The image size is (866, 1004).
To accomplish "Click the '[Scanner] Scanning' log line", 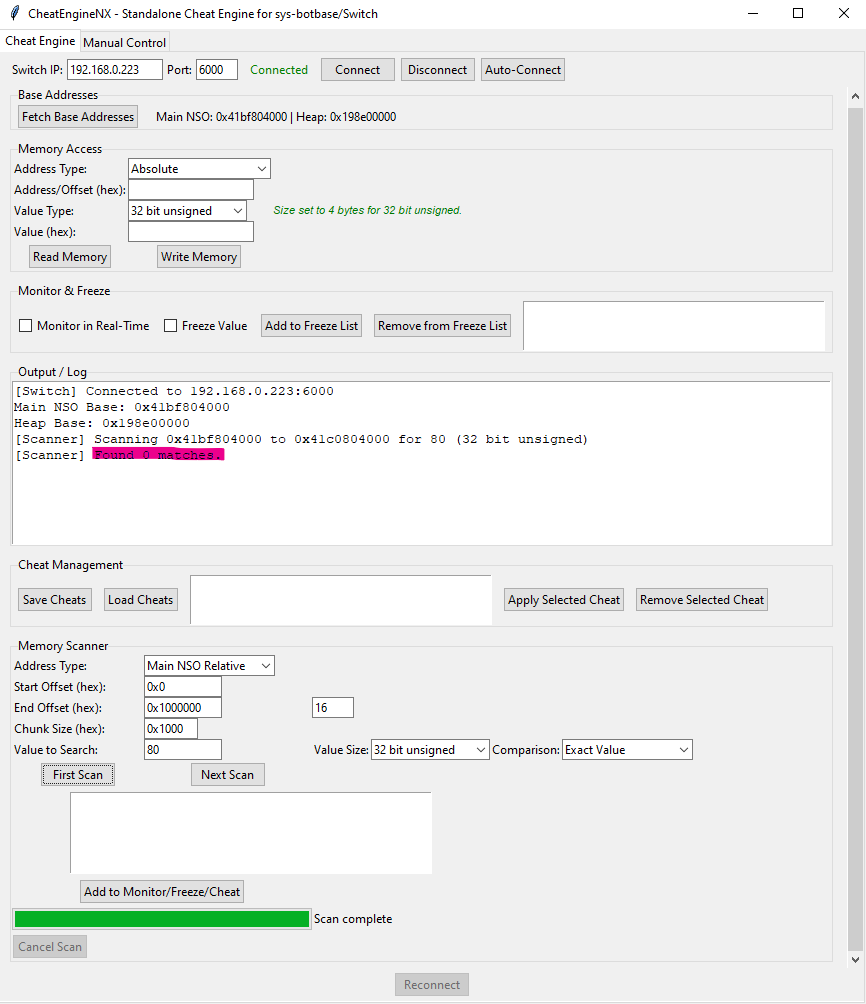I will pyautogui.click(x=301, y=439).
